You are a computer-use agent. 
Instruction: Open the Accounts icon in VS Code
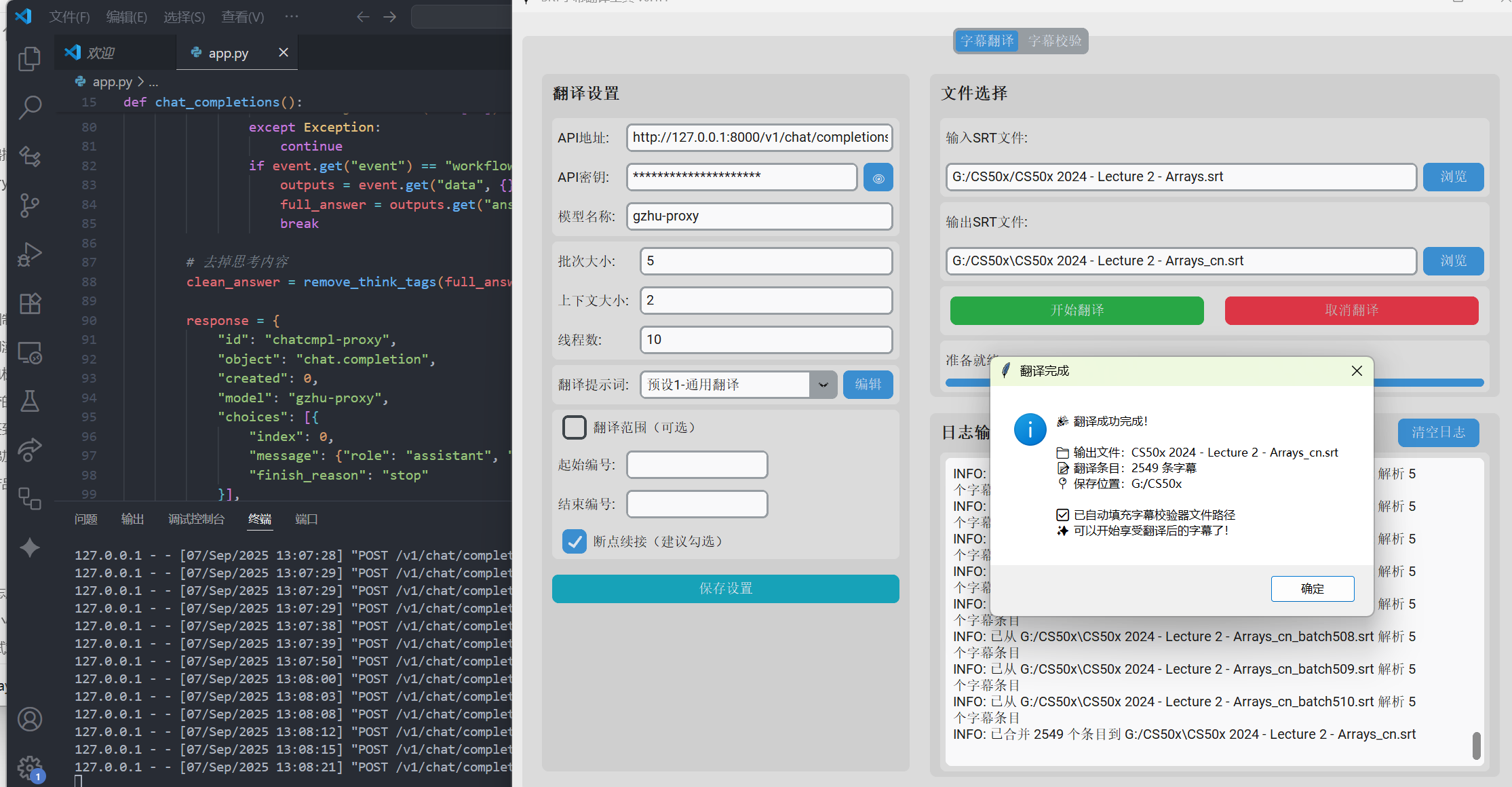click(30, 719)
